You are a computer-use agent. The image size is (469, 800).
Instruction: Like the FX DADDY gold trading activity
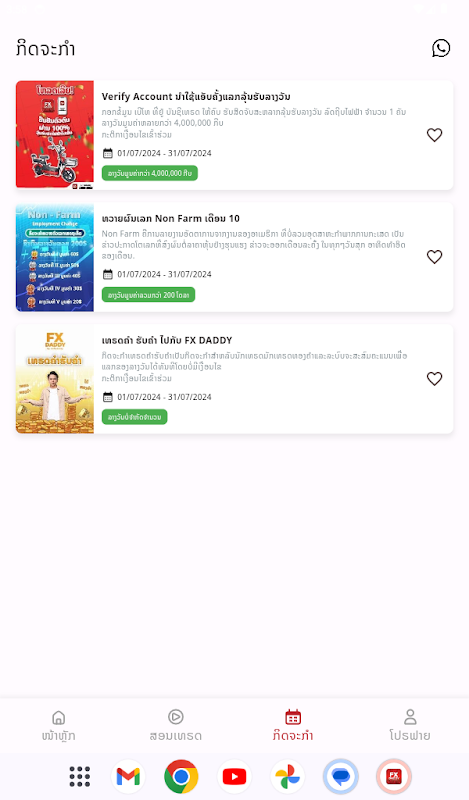tap(434, 379)
